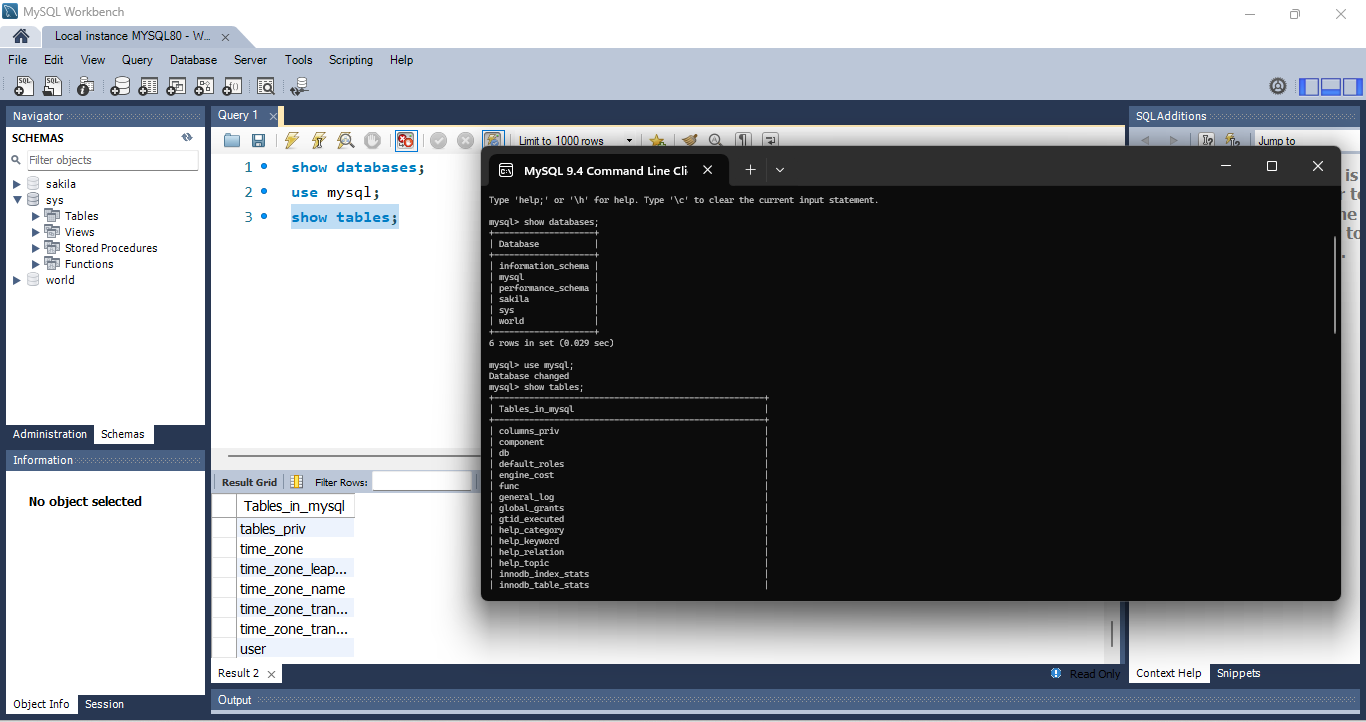Expand the sakila schema

[x=17, y=184]
